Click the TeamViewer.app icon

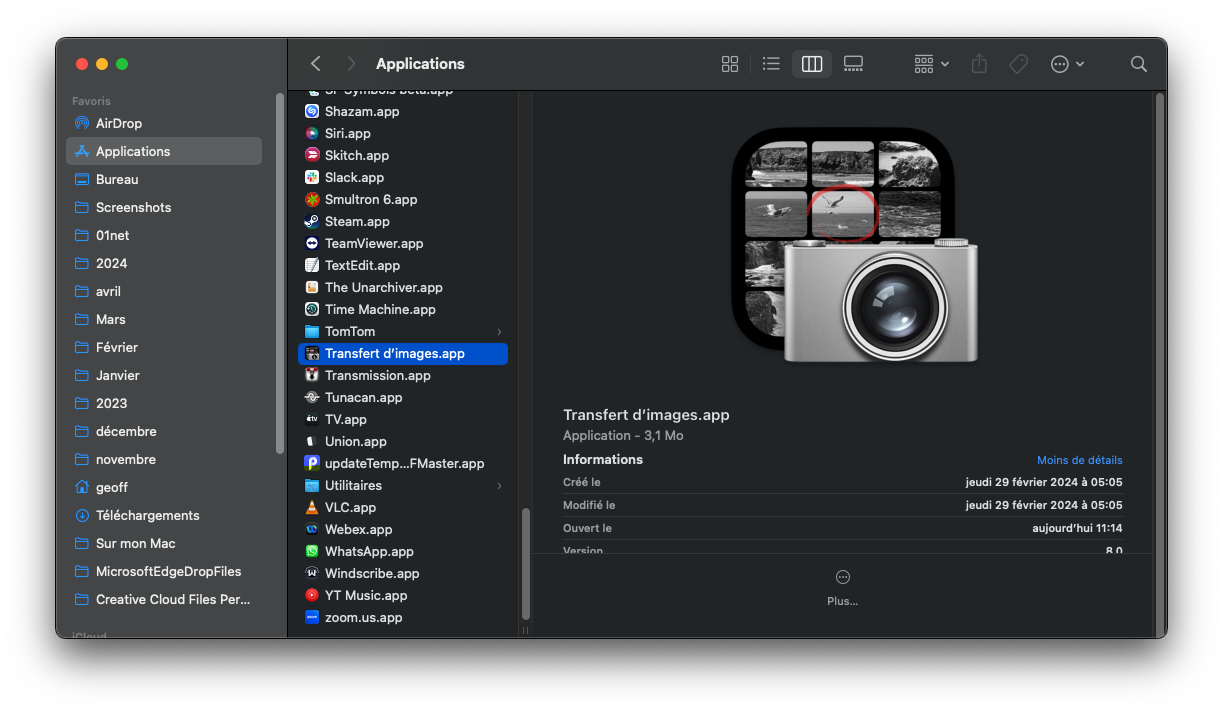pyautogui.click(x=312, y=243)
